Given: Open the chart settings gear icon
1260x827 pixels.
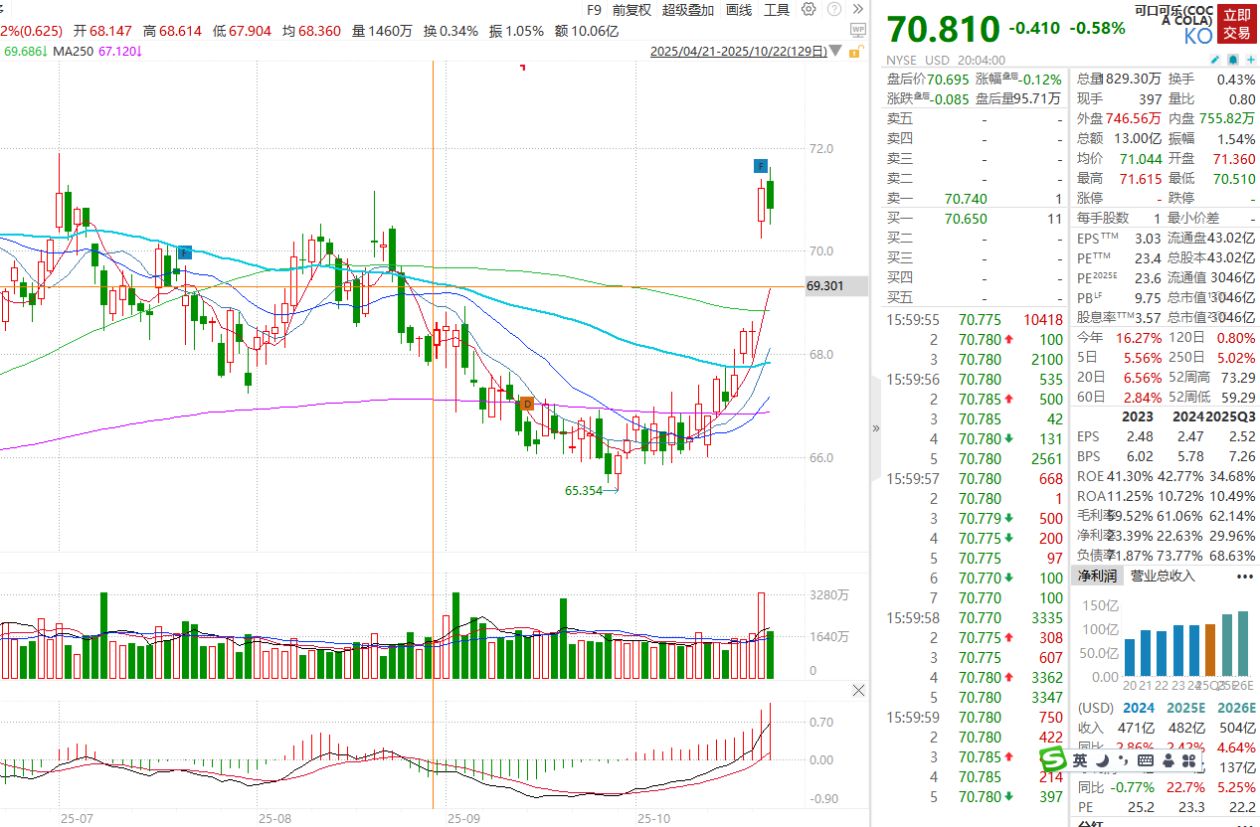Looking at the screenshot, I should coord(808,9).
